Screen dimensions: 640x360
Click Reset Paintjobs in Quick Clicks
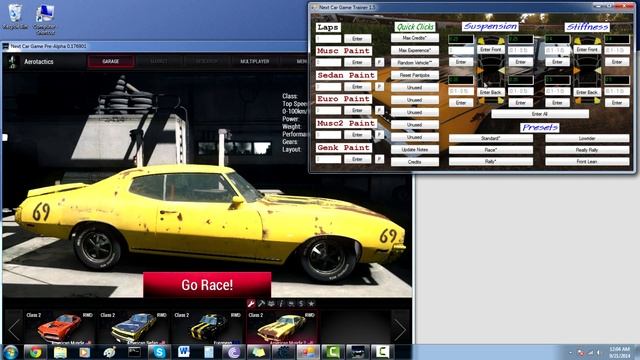(x=415, y=75)
